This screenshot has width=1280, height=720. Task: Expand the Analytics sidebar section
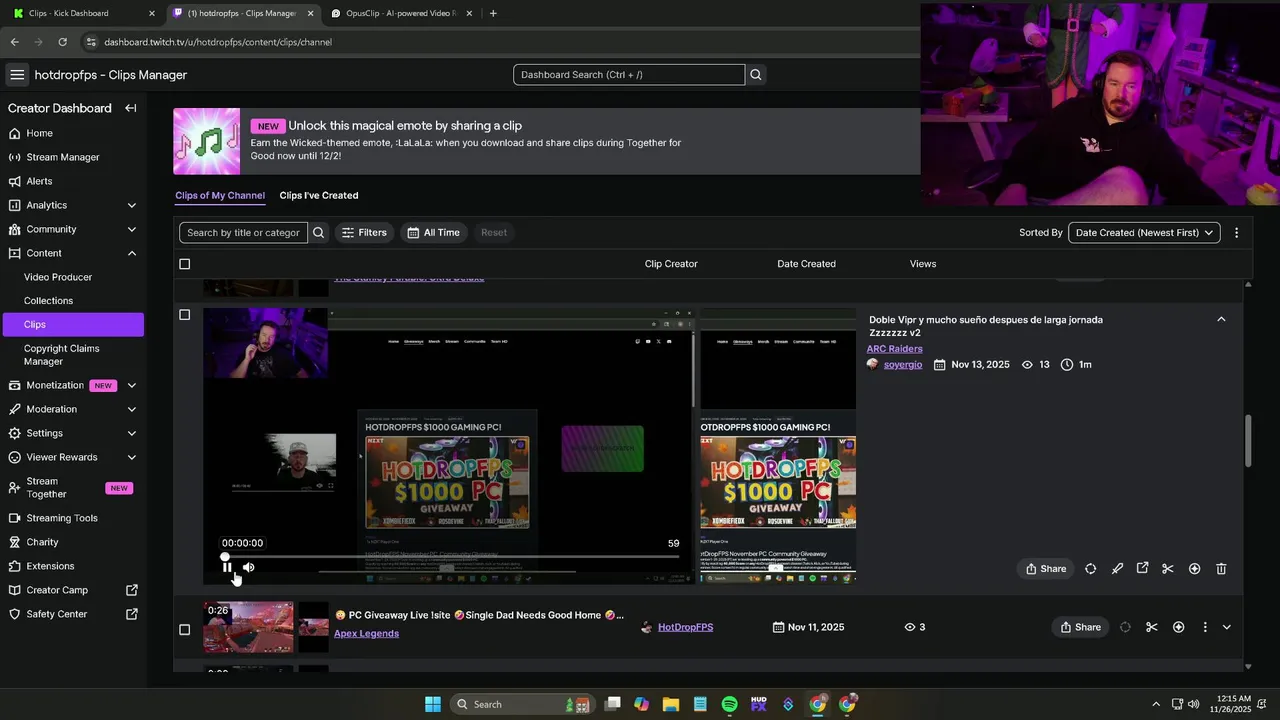(x=131, y=205)
